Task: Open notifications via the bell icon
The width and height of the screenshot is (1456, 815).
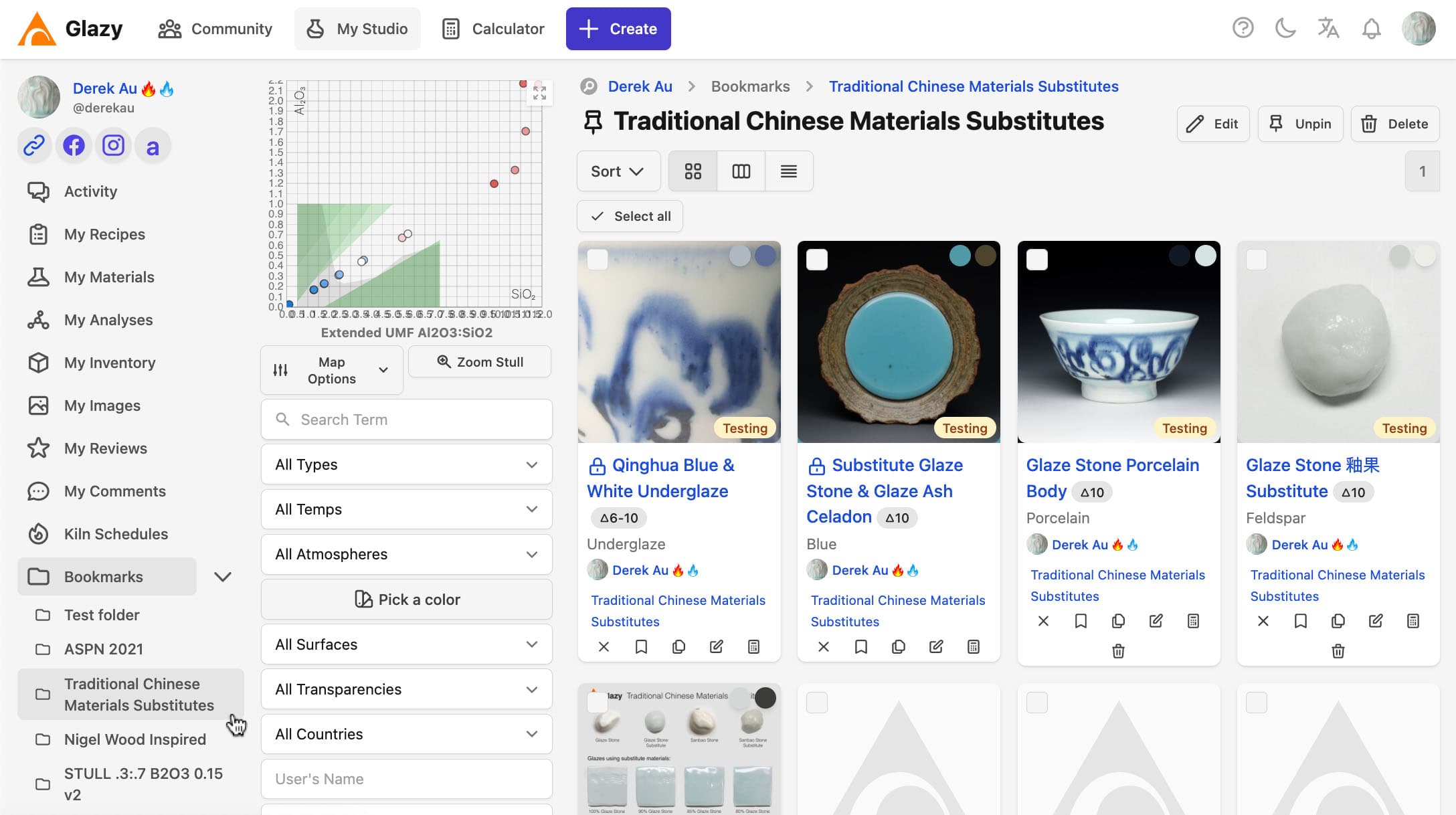Action: (1372, 29)
